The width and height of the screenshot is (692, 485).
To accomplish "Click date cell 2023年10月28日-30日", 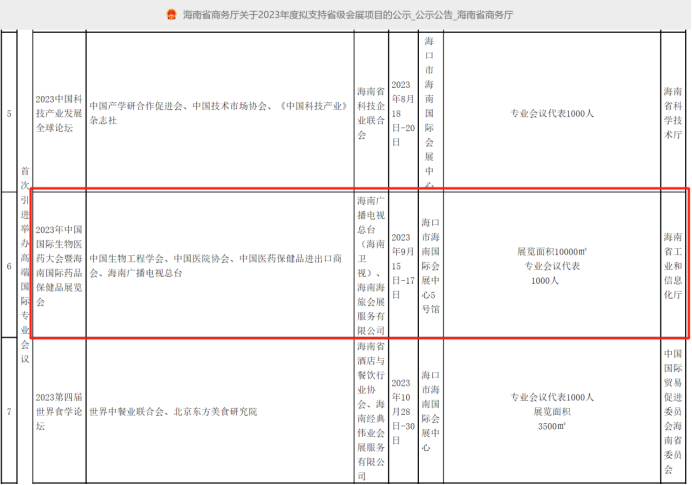I will [403, 411].
